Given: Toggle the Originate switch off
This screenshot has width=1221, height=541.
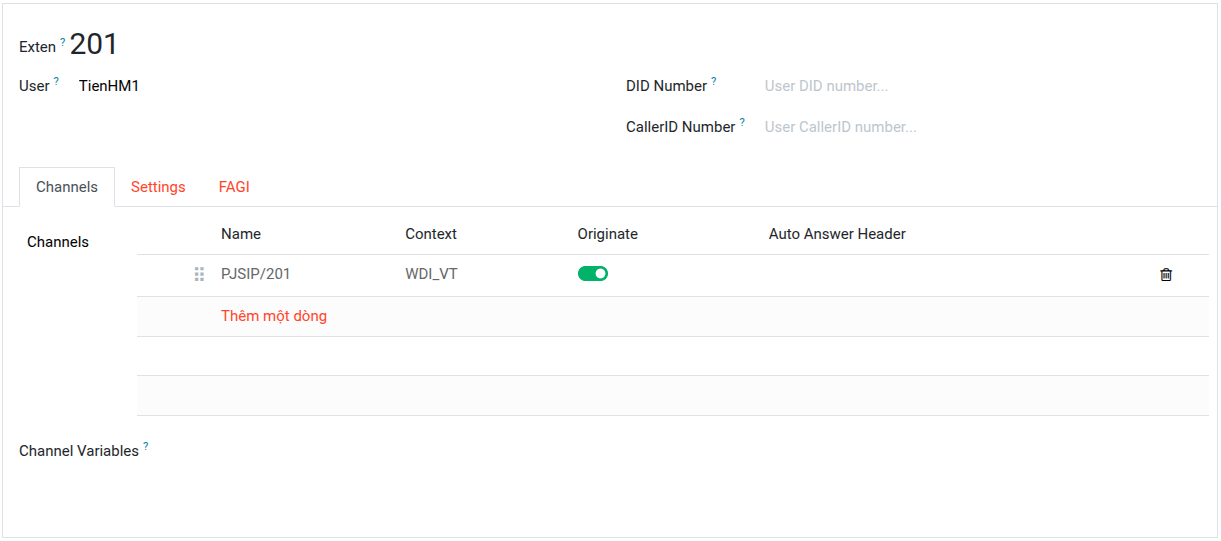Looking at the screenshot, I should pyautogui.click(x=593, y=274).
